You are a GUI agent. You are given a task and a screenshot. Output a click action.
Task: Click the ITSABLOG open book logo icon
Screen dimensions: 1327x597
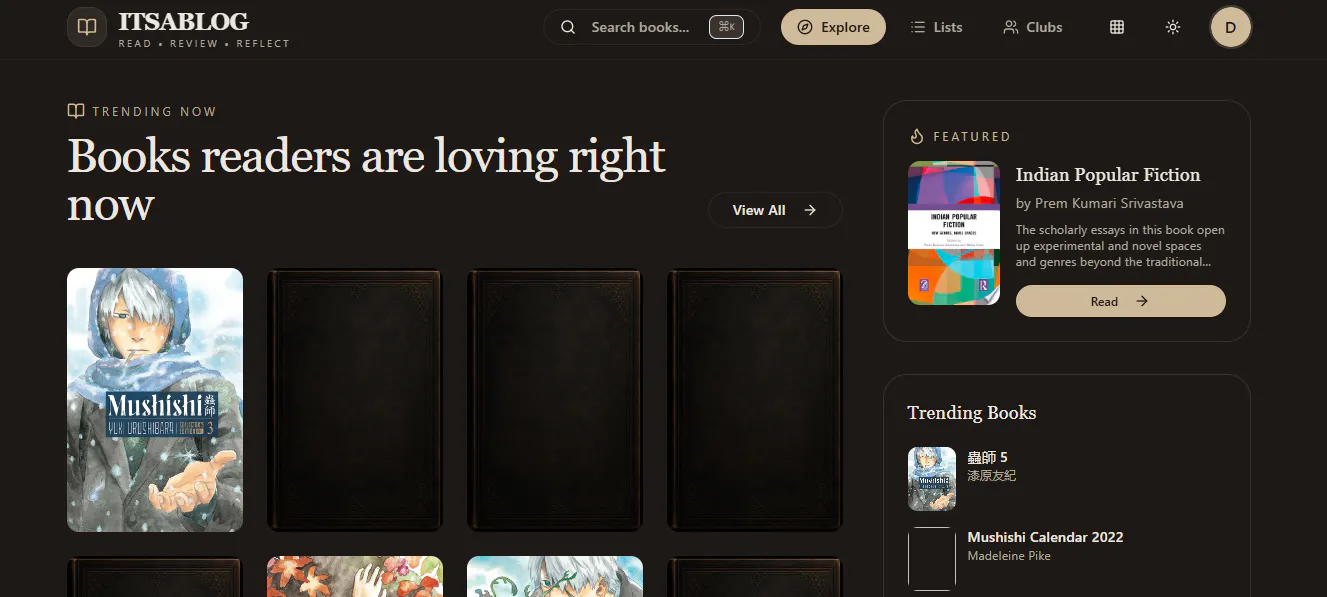pos(87,27)
